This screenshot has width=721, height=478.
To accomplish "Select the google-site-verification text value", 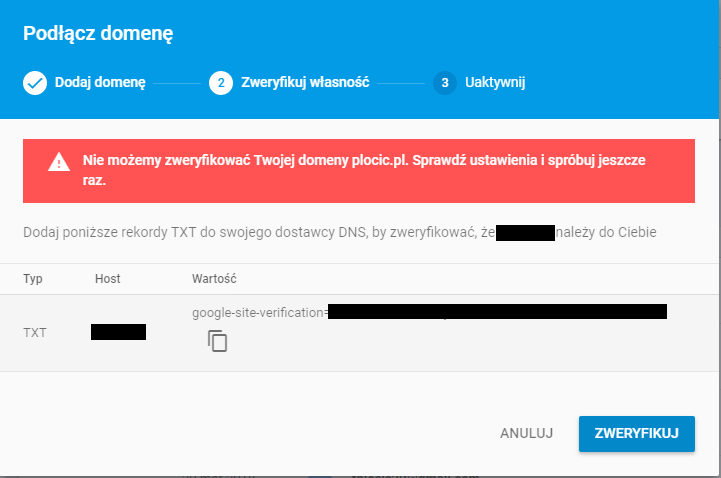I will coord(429,312).
